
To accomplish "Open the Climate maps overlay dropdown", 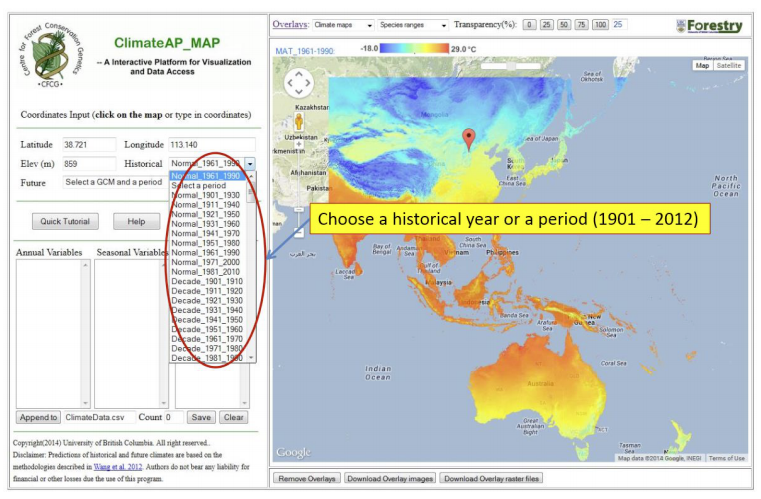I will [x=343, y=25].
